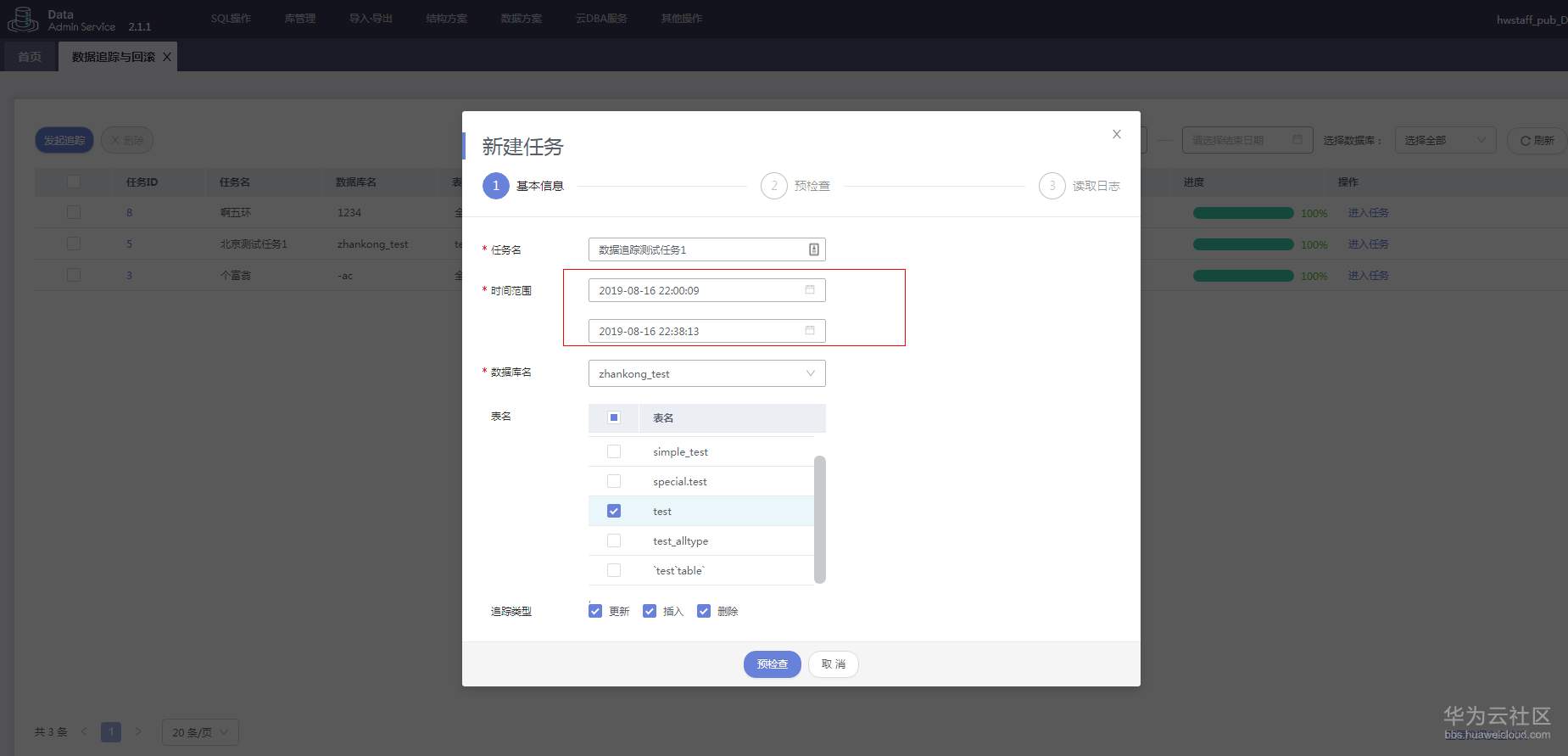The image size is (1568, 756).
Task: Click the progress bar of task ID 8
Action: tap(1243, 213)
